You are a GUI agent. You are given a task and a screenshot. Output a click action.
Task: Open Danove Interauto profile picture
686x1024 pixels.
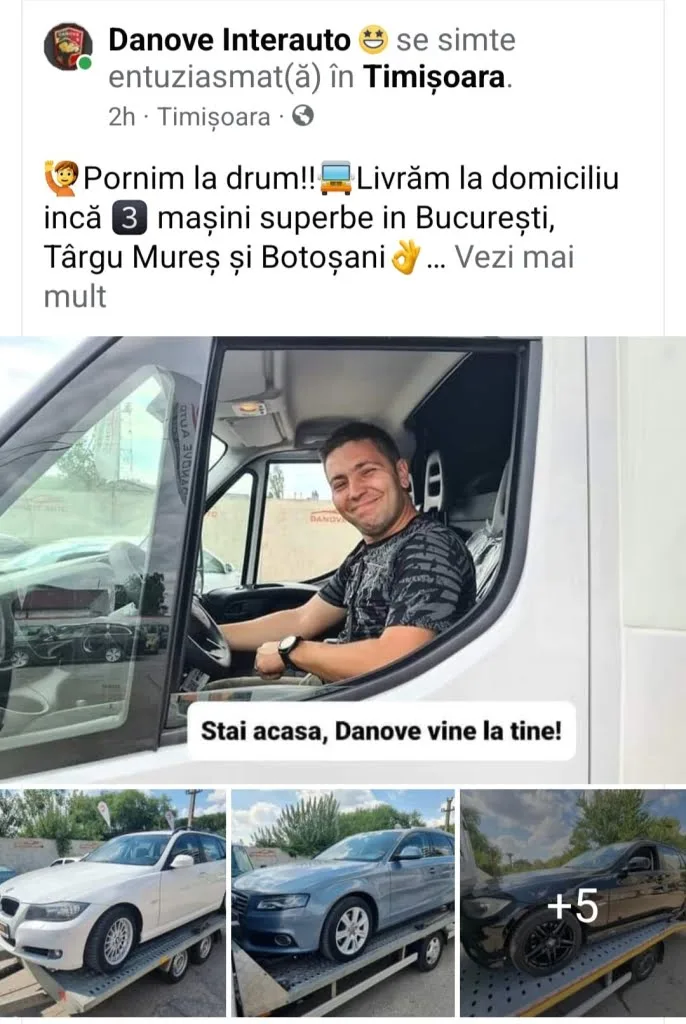67,48
